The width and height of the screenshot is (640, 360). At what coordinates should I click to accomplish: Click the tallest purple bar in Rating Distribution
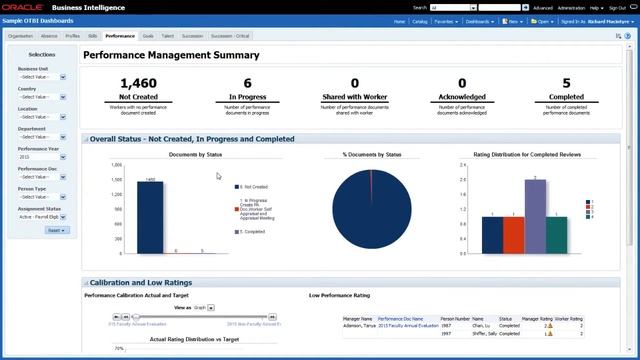(x=535, y=216)
